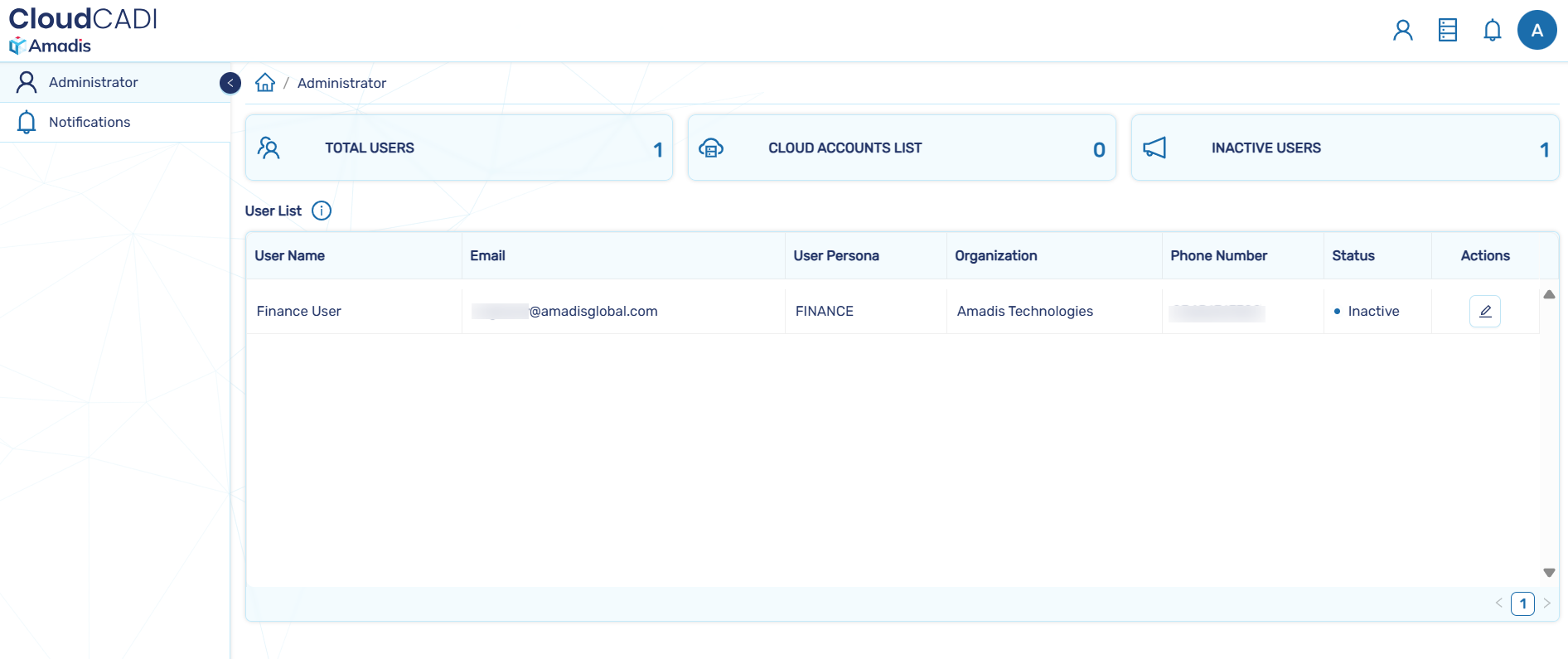Click the 'A' account avatar
Viewport: 1568px width, 659px height.
pos(1537,31)
